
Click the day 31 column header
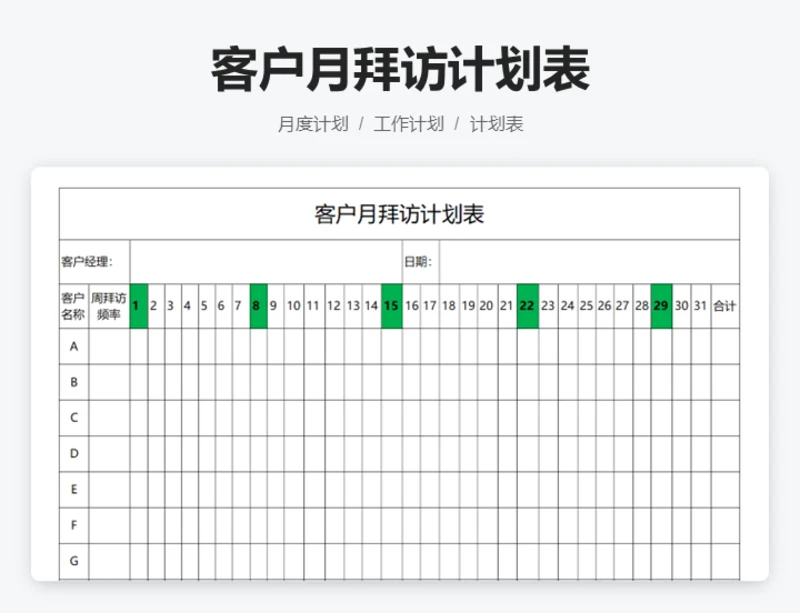point(701,306)
